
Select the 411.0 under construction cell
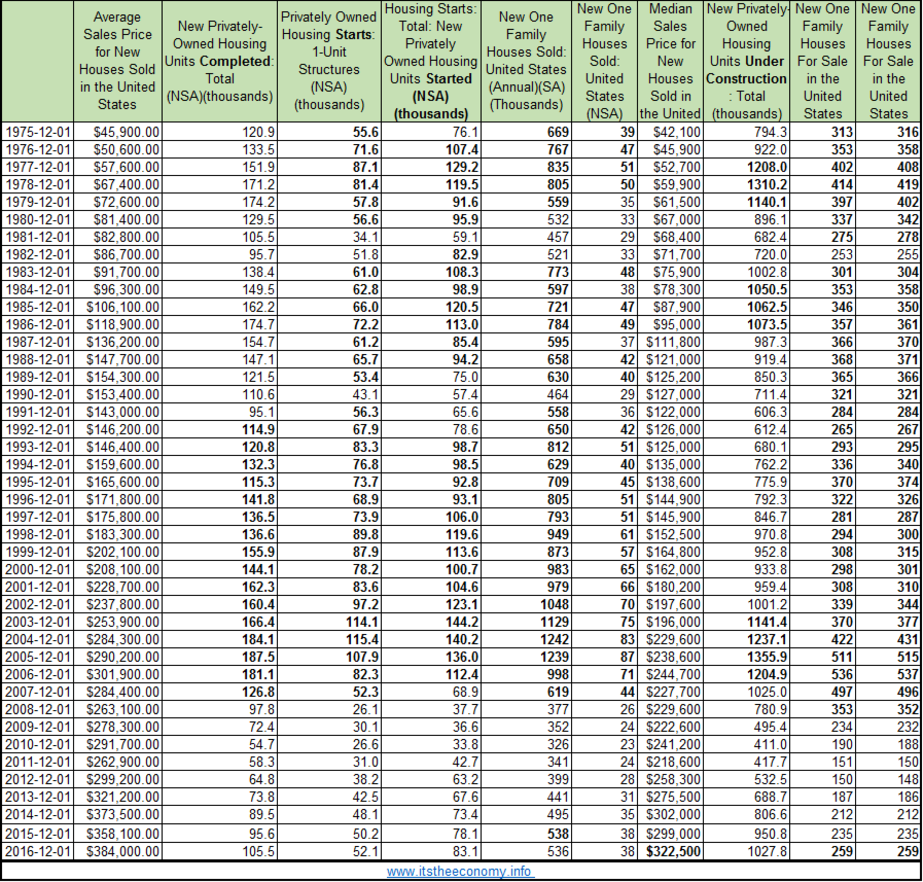(746, 744)
